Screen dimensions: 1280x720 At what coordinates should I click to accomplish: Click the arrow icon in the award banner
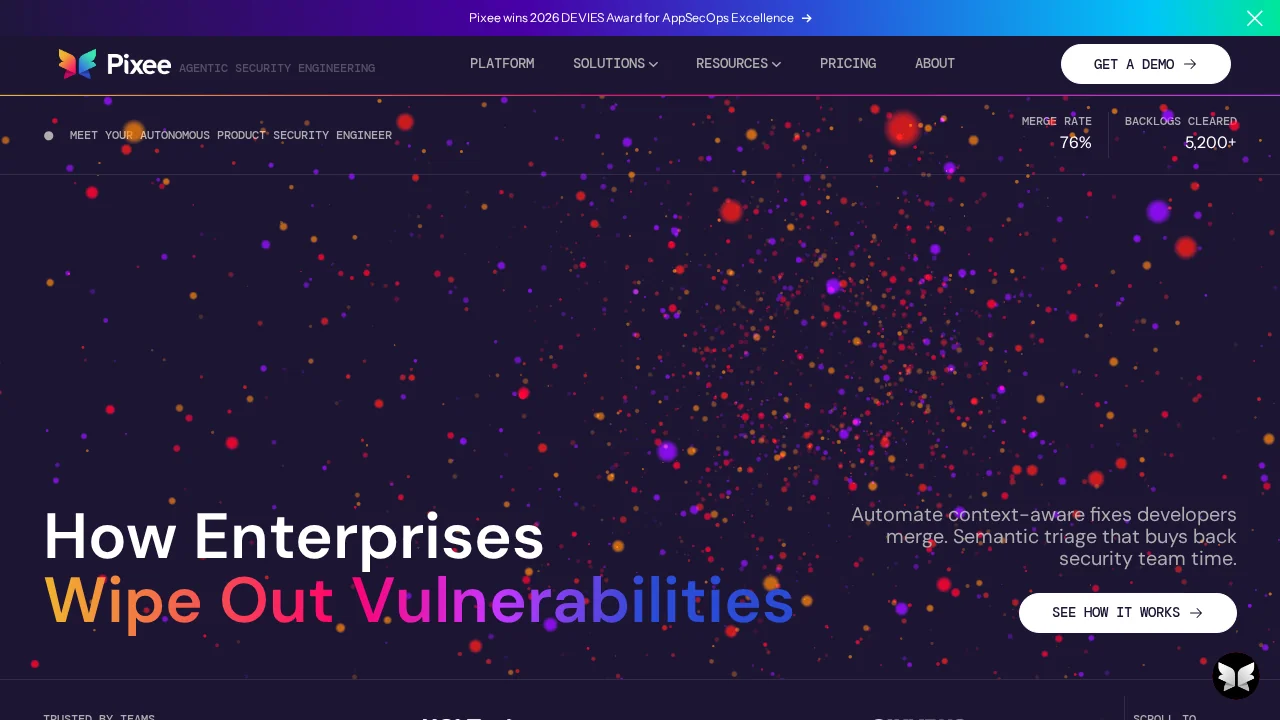(807, 18)
